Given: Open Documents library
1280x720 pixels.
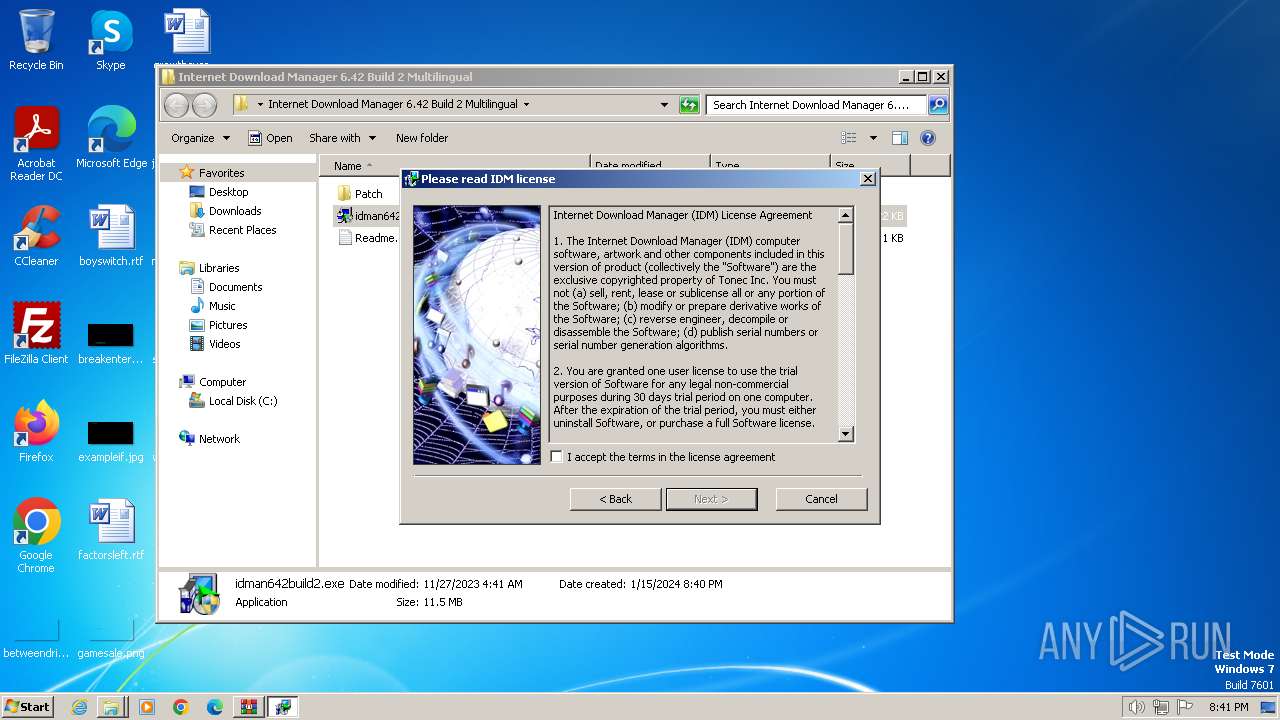Looking at the screenshot, I should click(235, 287).
